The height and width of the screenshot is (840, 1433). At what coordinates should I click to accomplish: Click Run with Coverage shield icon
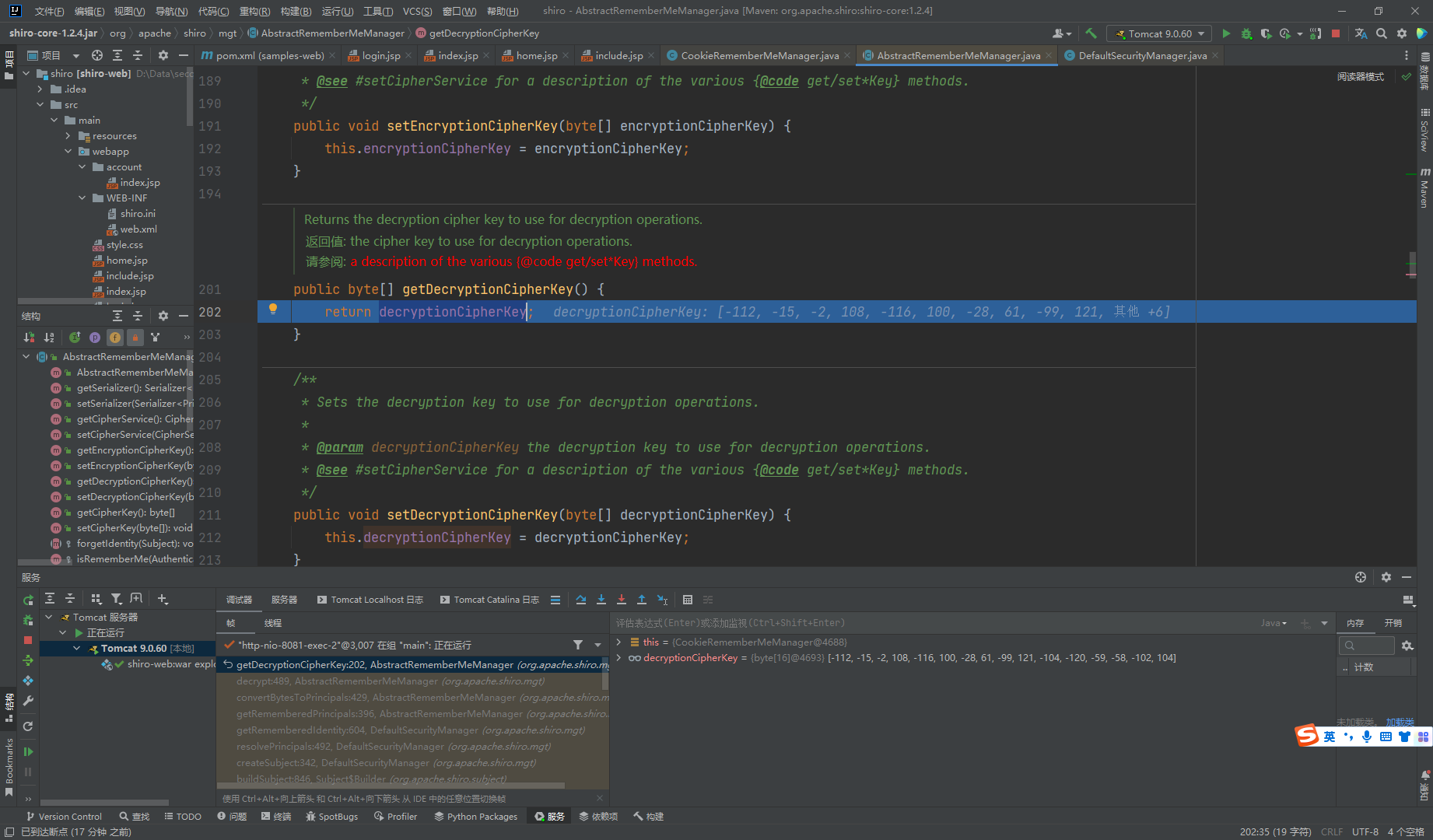[1266, 33]
